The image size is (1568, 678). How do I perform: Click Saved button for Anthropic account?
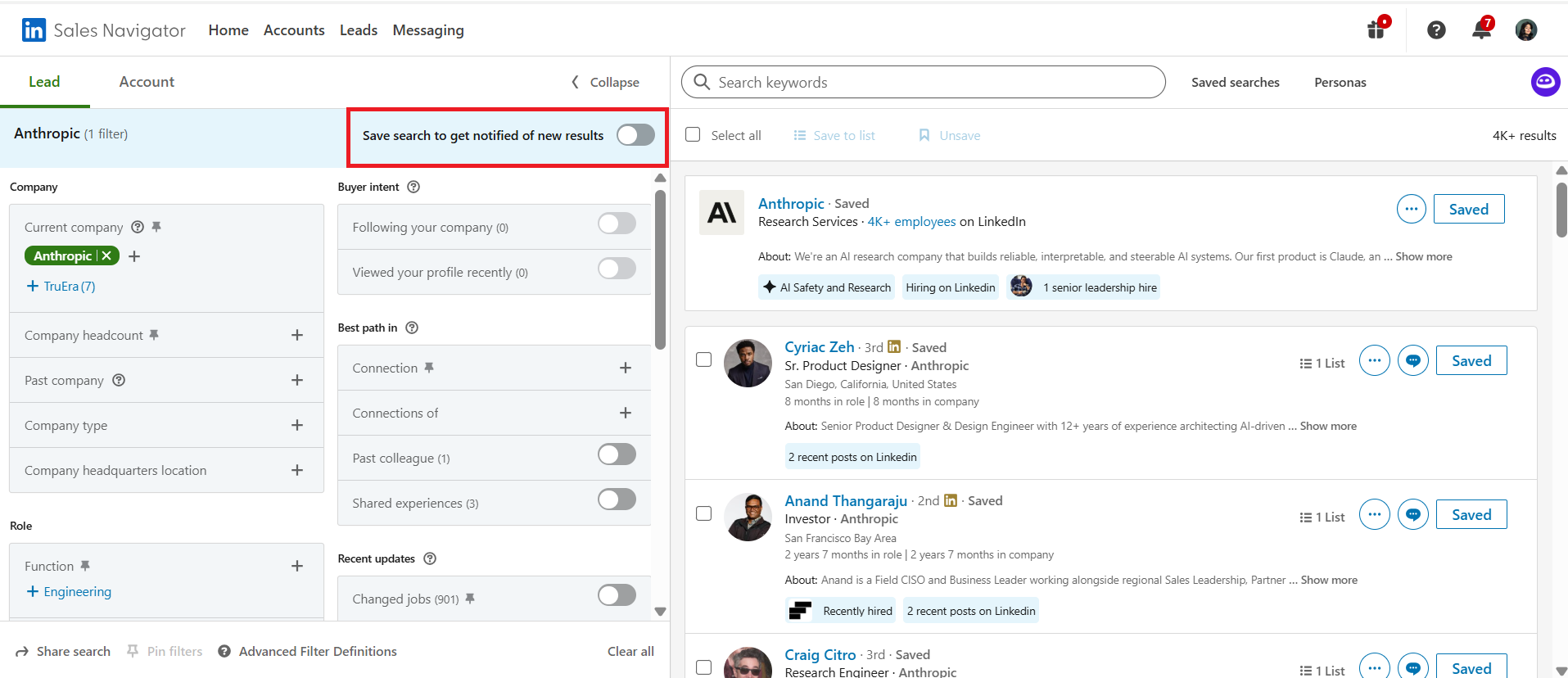pos(1469,209)
